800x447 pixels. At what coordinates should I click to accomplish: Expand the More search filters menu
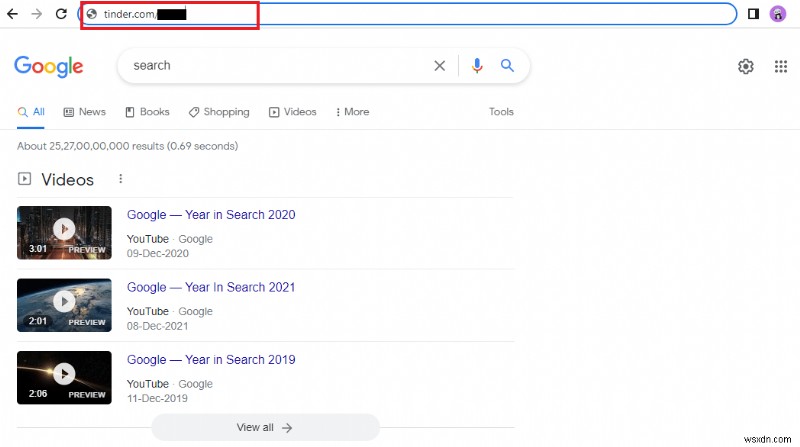click(x=352, y=112)
